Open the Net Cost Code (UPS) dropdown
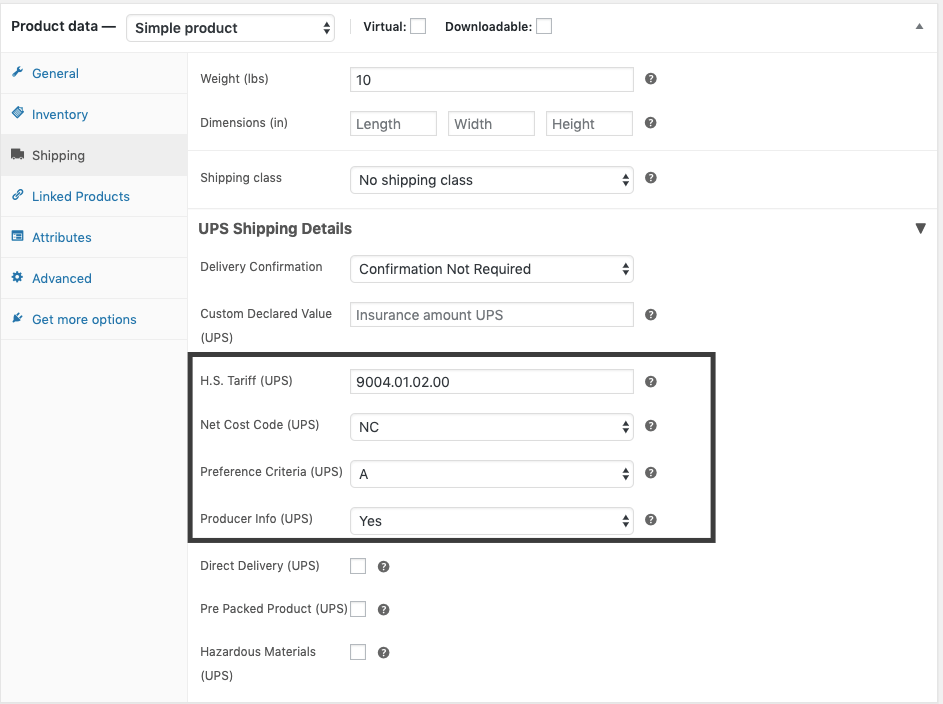Image resolution: width=943 pixels, height=704 pixels. [491, 426]
